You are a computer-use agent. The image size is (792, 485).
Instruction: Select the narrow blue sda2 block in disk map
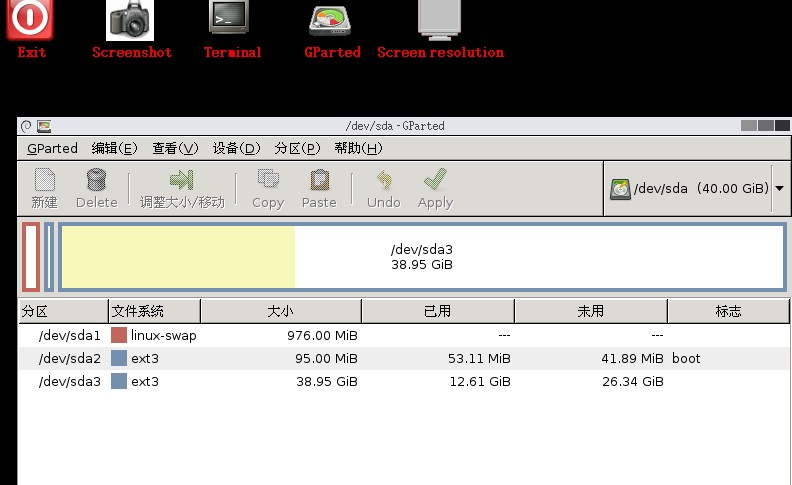coord(48,257)
